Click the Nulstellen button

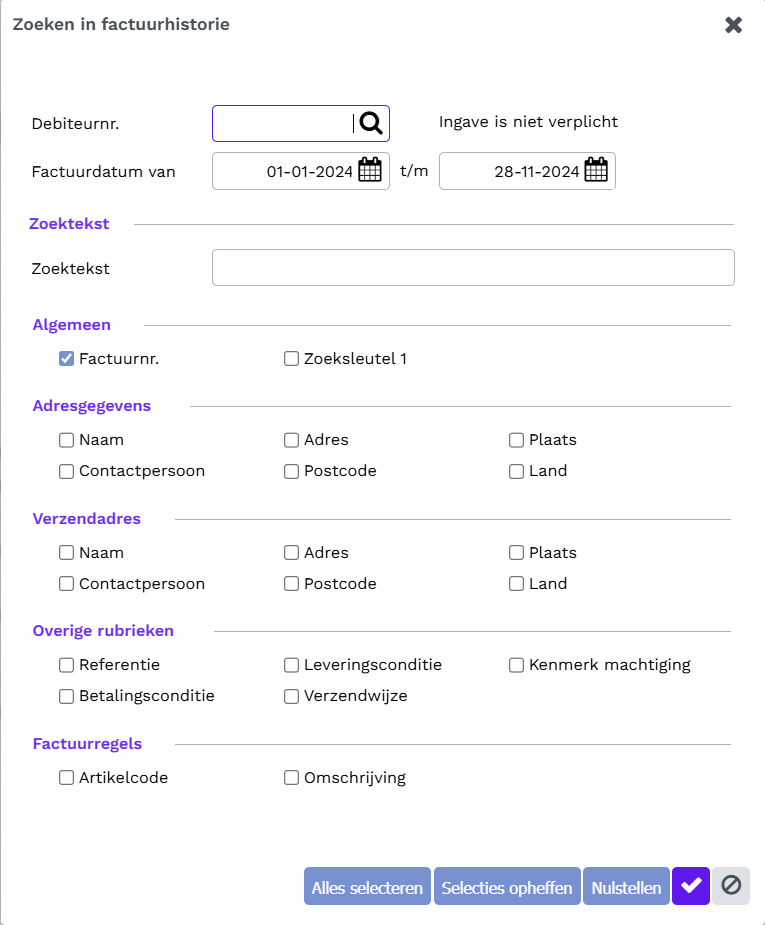click(626, 886)
